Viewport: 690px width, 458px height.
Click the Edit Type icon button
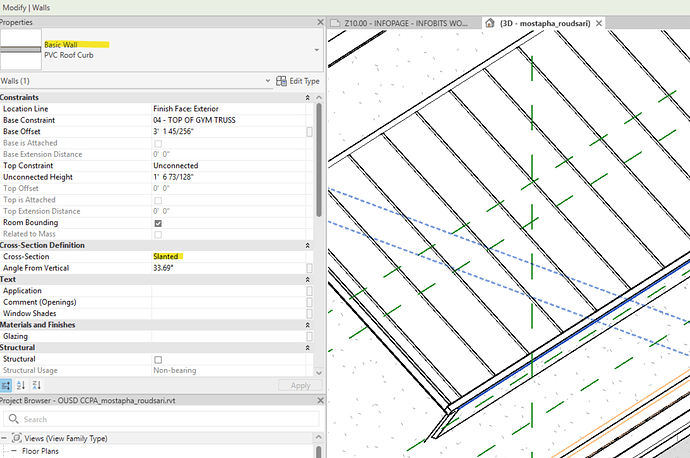(x=282, y=80)
